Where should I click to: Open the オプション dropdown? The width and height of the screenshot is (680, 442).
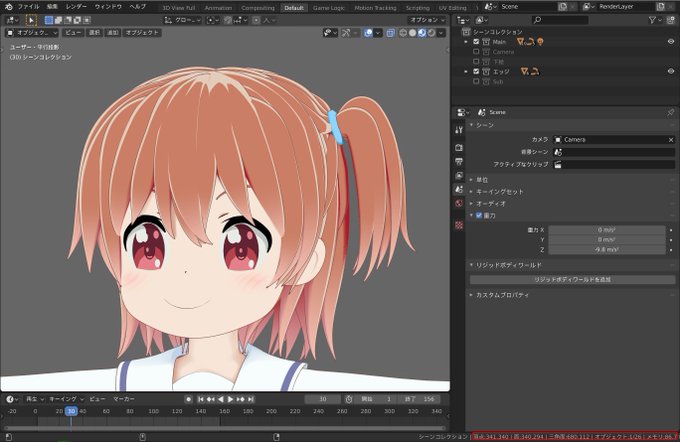click(x=427, y=20)
